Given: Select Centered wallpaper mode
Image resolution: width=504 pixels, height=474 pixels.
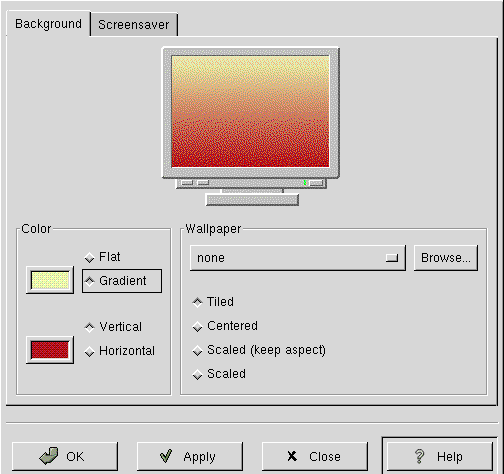Looking at the screenshot, I should [225, 326].
